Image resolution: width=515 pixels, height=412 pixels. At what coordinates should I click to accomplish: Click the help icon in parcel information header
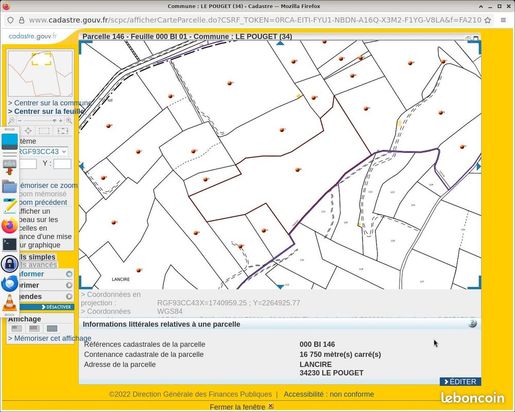tap(472, 324)
